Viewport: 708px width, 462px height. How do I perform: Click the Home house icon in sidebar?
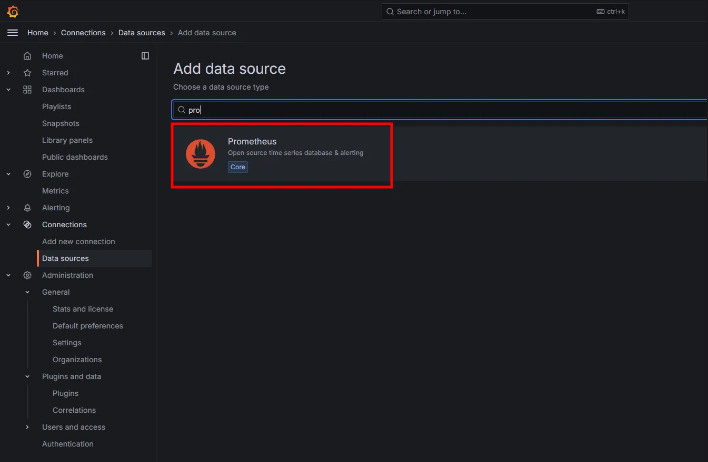point(27,56)
